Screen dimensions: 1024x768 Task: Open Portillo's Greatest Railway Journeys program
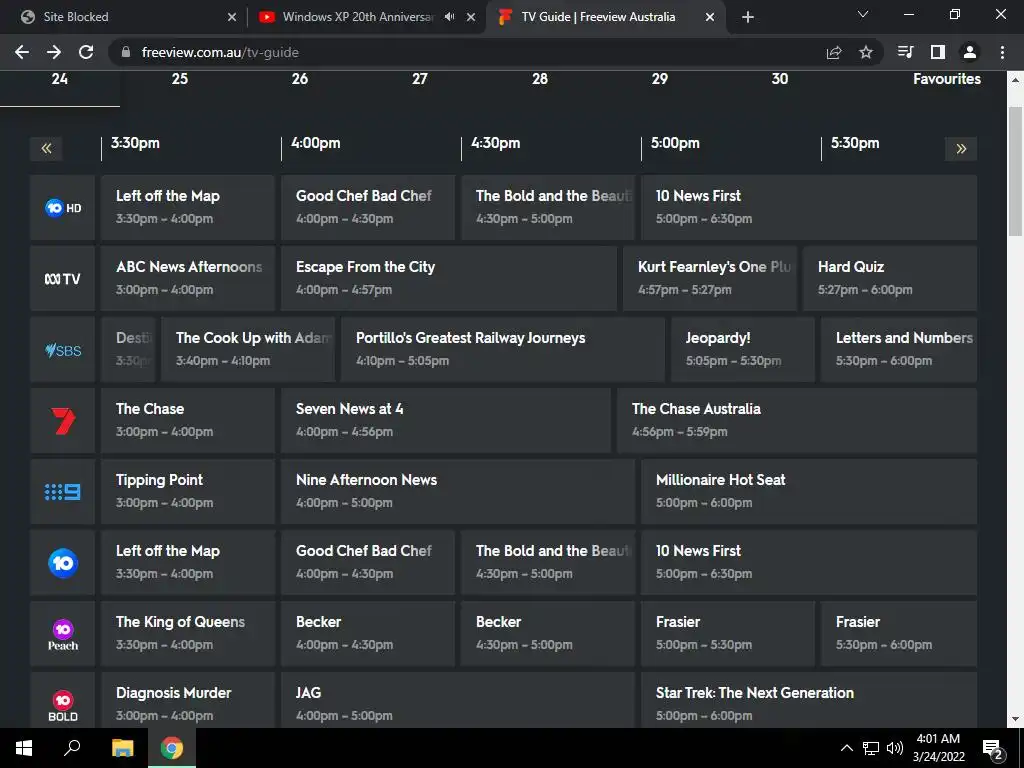[503, 350]
